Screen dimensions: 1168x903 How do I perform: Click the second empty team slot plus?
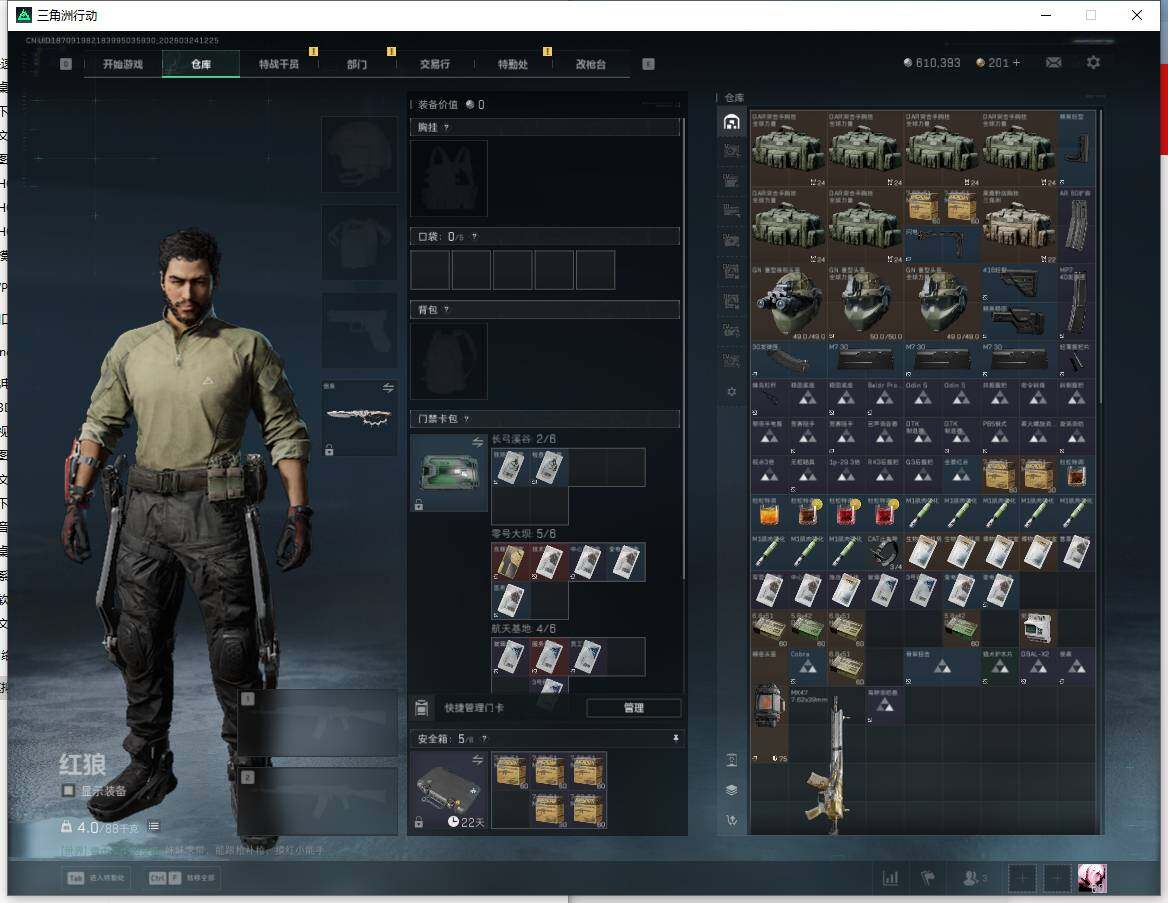click(x=1056, y=878)
